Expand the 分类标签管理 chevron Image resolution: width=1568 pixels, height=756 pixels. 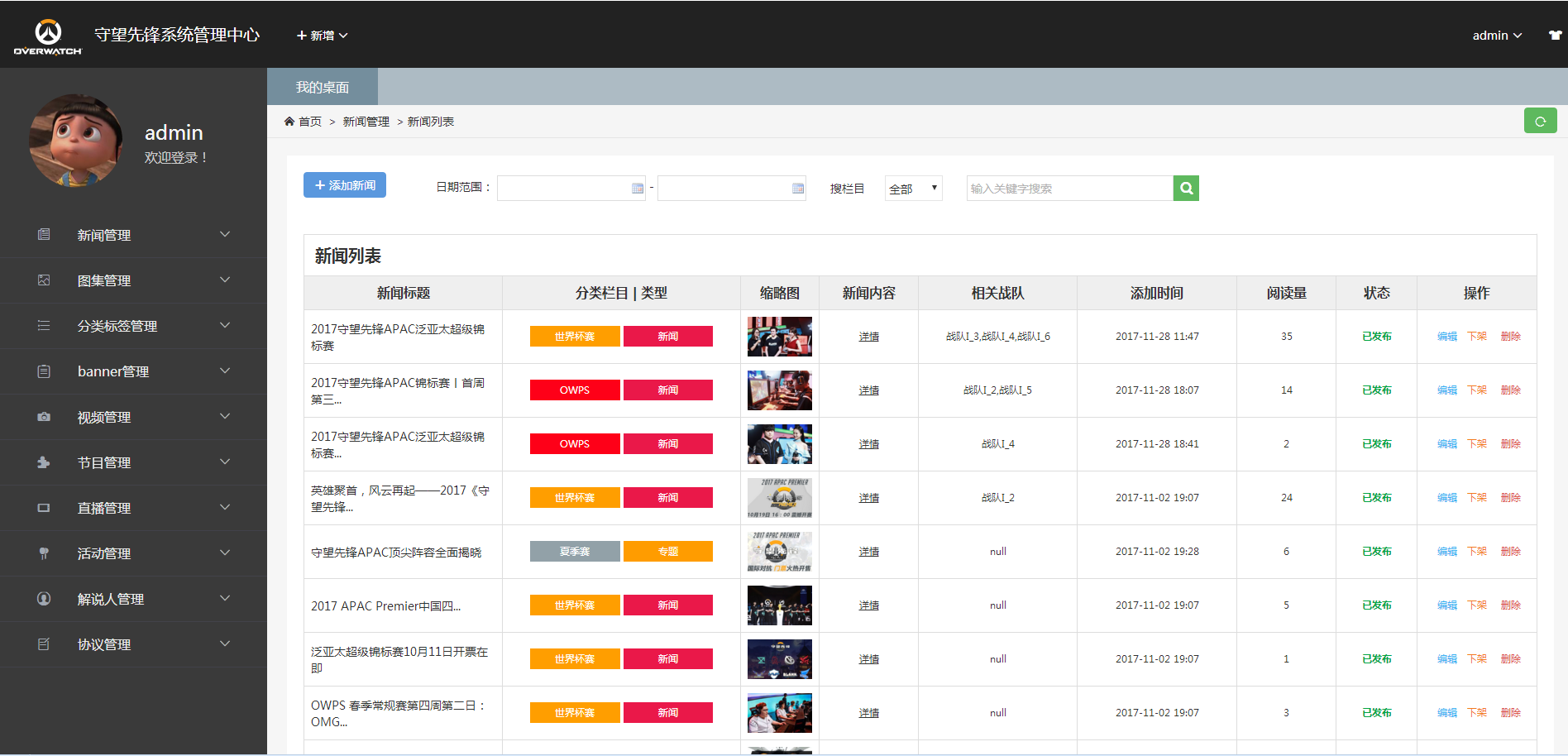225,325
